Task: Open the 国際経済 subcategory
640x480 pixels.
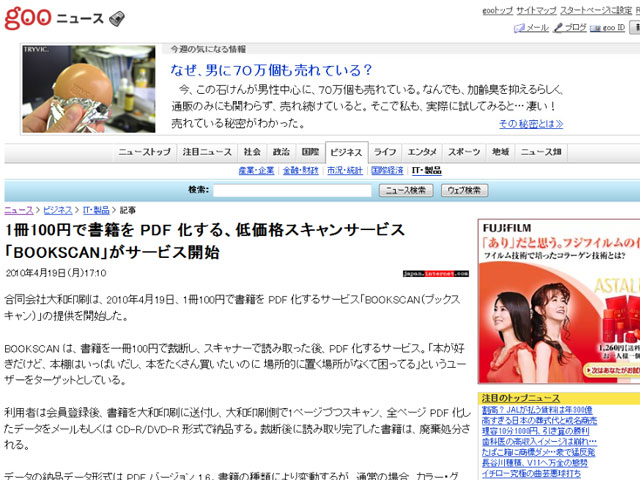Action: [x=387, y=171]
